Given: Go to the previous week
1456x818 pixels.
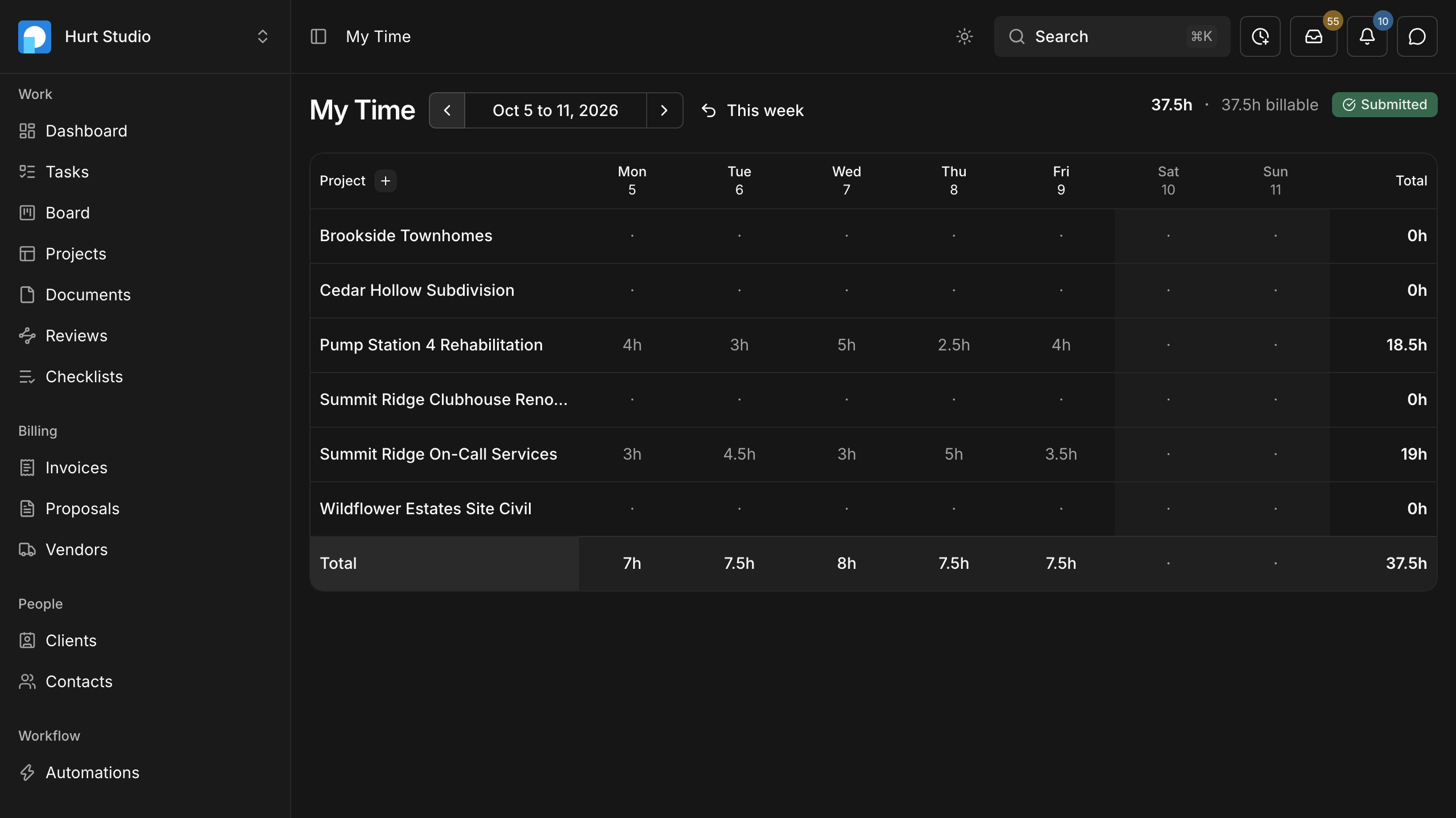Looking at the screenshot, I should (x=447, y=110).
